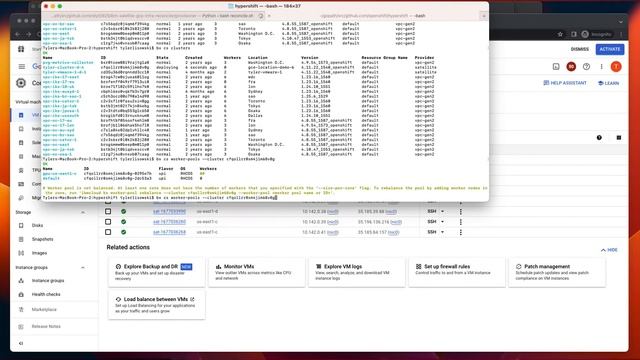Viewport: 640px width, 360px height.
Task: Open Explore Backup and DR card
Action: (157, 272)
